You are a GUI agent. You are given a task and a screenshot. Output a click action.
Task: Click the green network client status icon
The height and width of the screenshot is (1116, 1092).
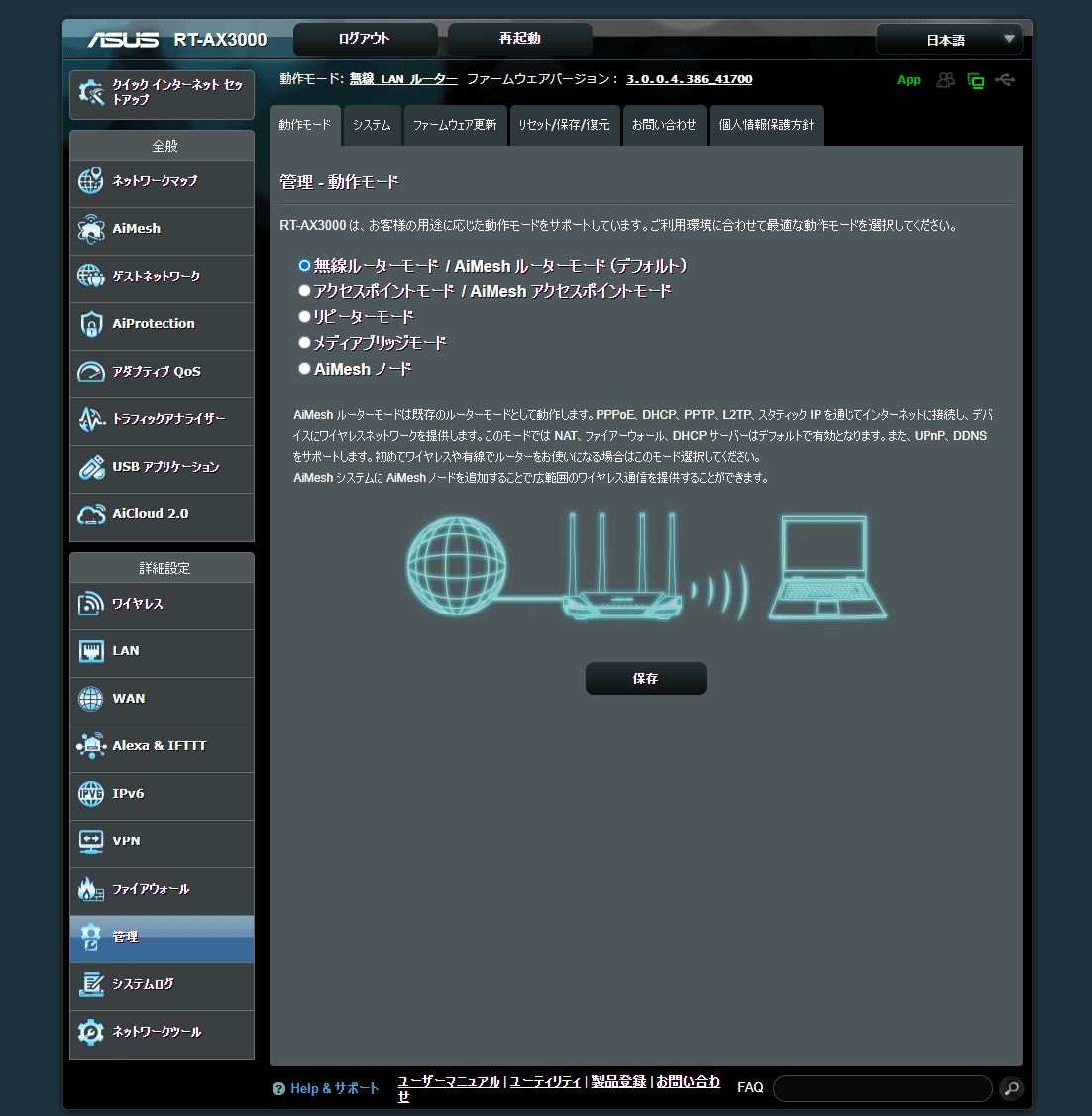pyautogui.click(x=975, y=80)
